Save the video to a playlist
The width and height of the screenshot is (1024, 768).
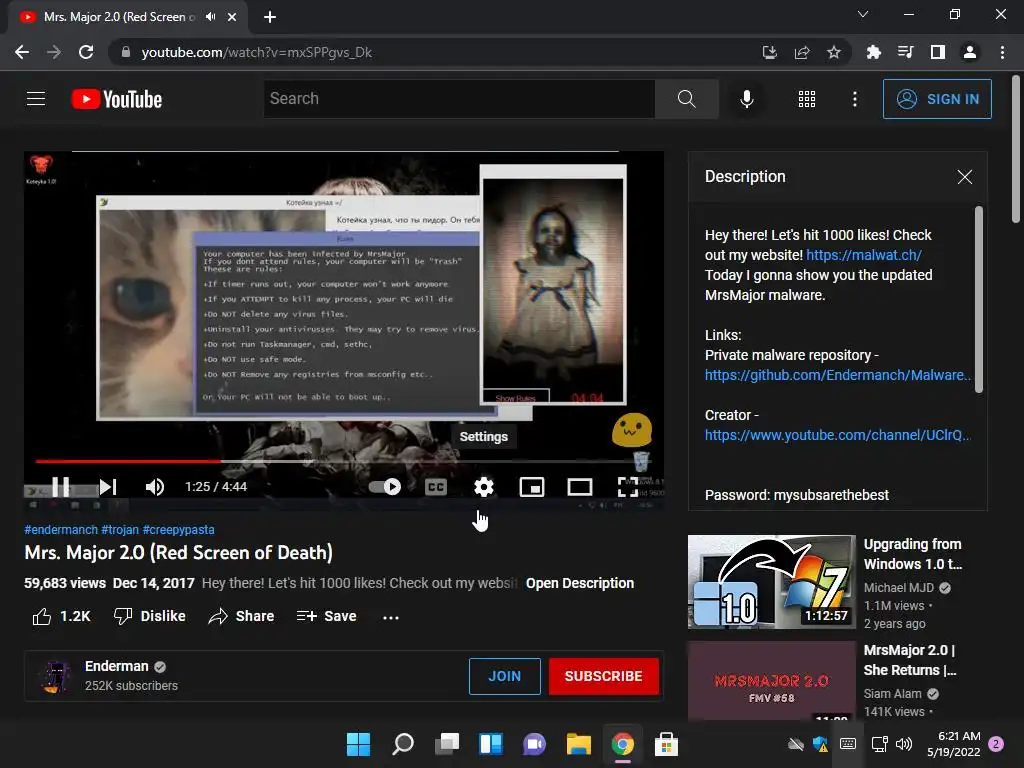[x=326, y=616]
